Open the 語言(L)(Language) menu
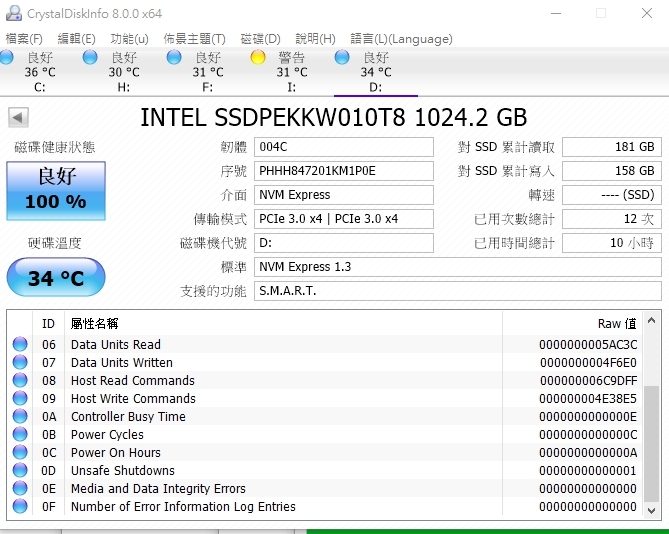Viewport: 669px width, 534px height. (401, 39)
